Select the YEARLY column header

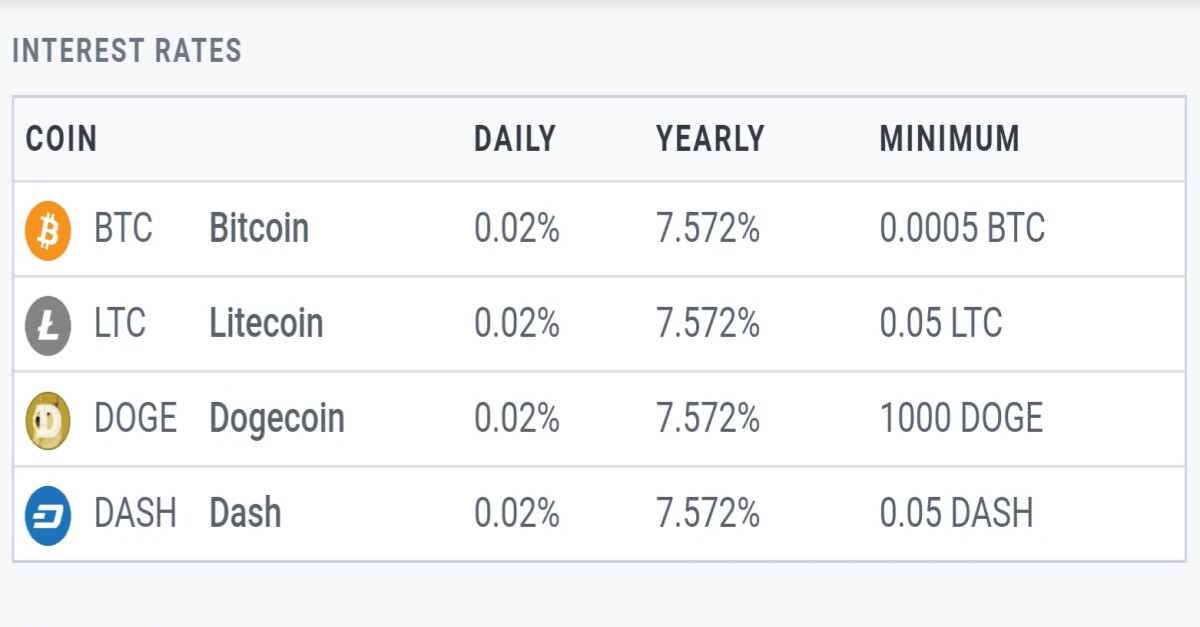[710, 139]
